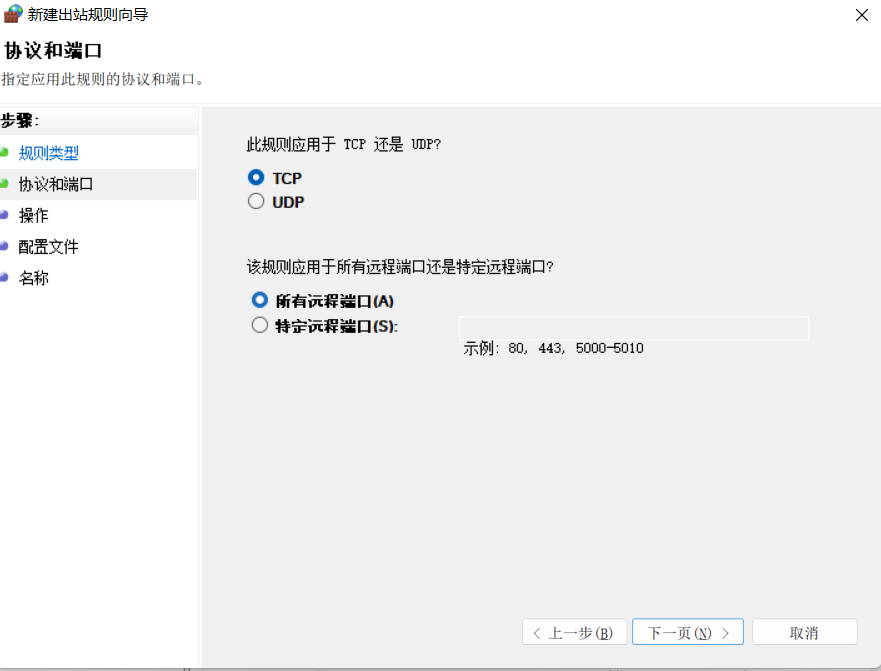The height and width of the screenshot is (671, 881).
Task: Click the 下一页(N) next button
Action: pos(688,633)
